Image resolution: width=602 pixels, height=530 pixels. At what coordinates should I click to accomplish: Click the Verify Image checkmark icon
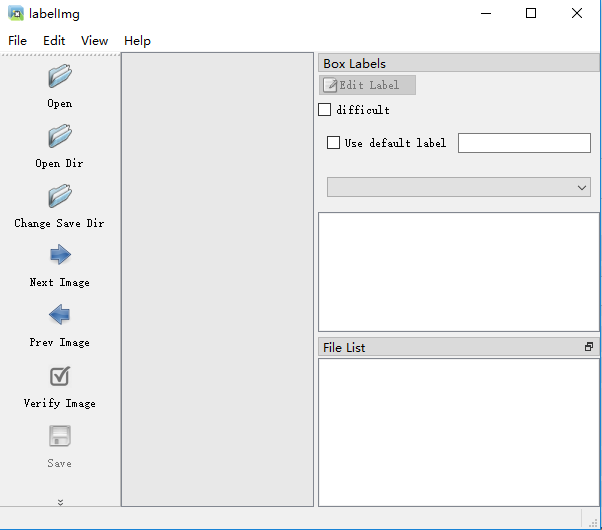(60, 376)
